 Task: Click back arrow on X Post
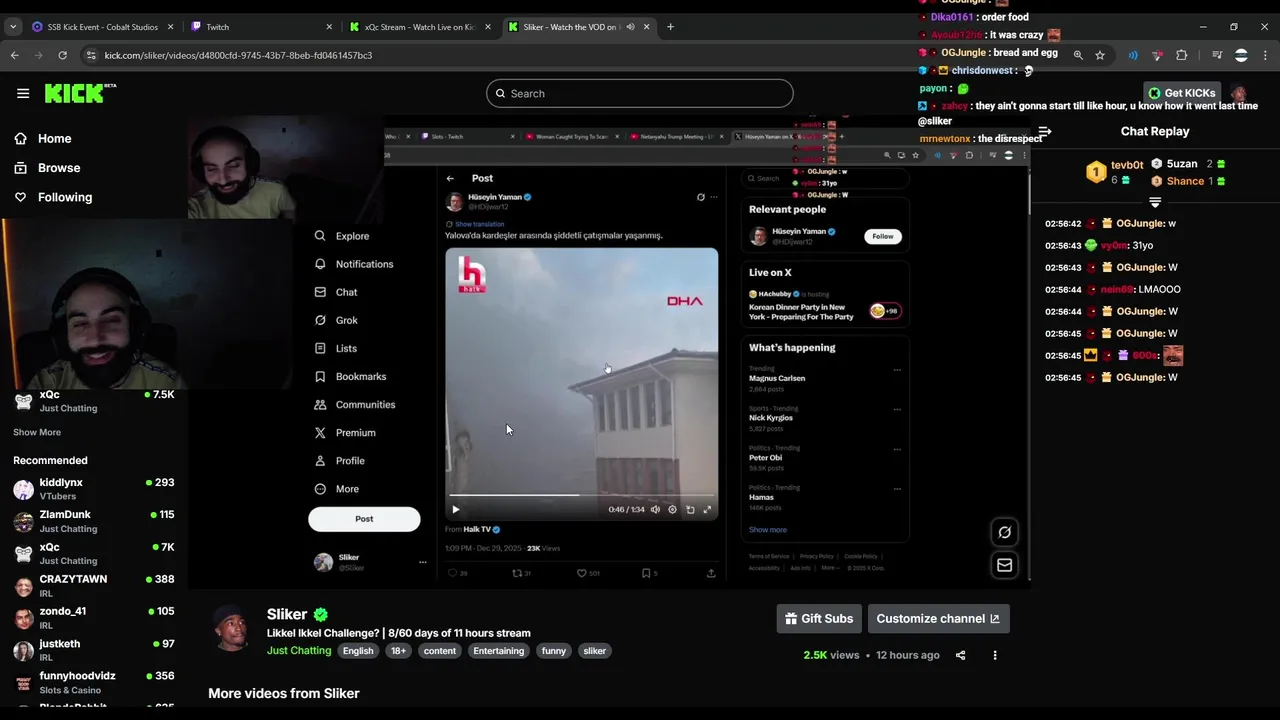(450, 178)
